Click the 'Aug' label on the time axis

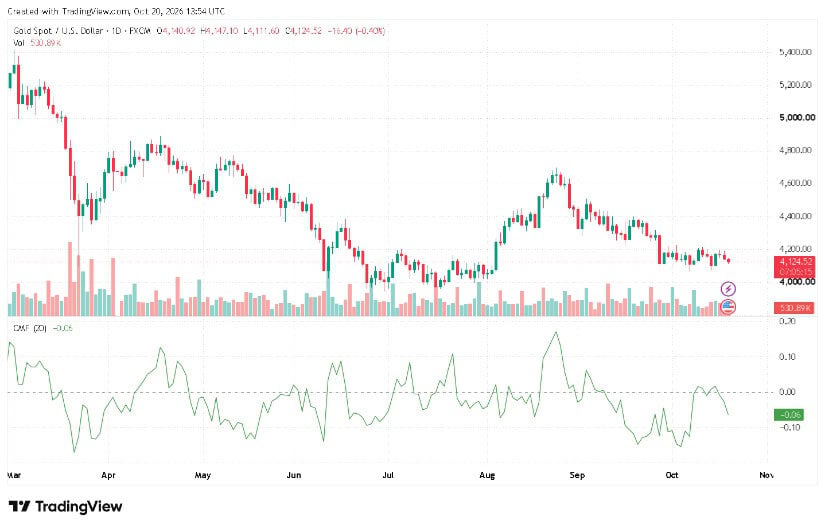487,475
